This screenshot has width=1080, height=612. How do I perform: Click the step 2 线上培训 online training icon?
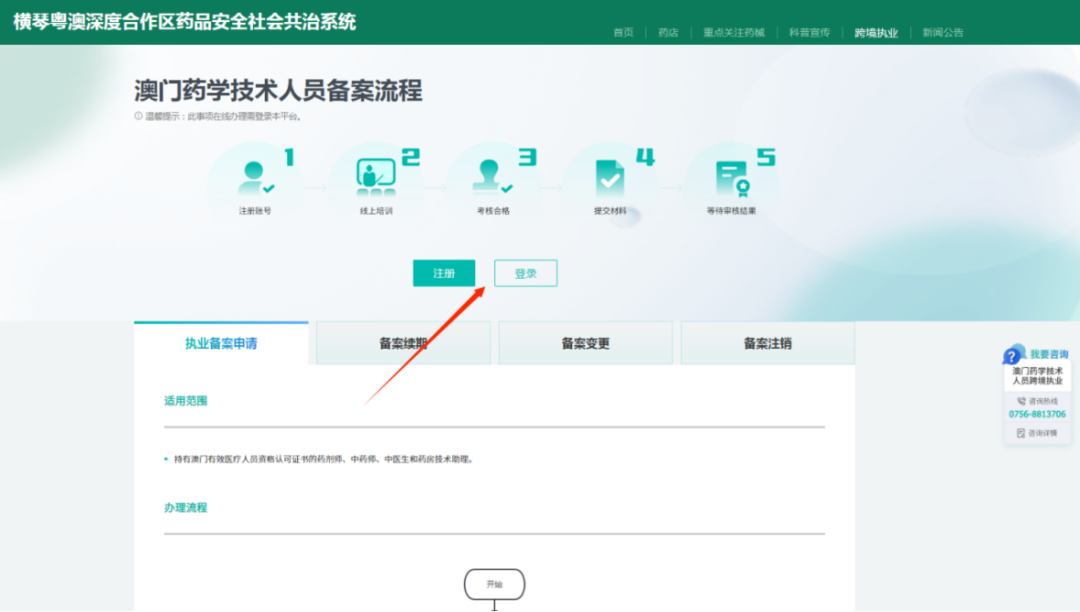pyautogui.click(x=378, y=175)
